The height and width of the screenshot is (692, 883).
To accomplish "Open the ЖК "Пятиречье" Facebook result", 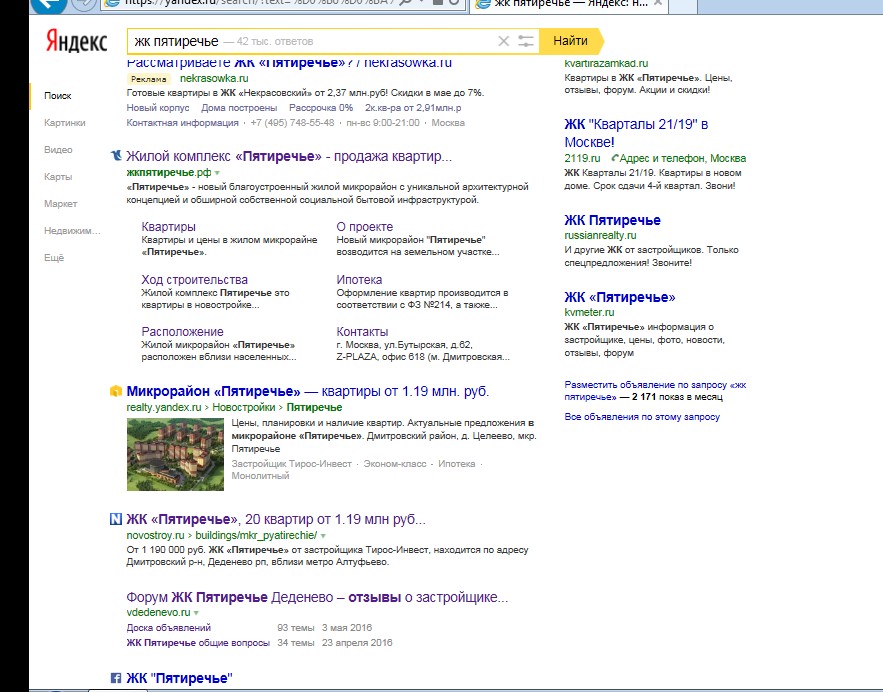I will 179,678.
